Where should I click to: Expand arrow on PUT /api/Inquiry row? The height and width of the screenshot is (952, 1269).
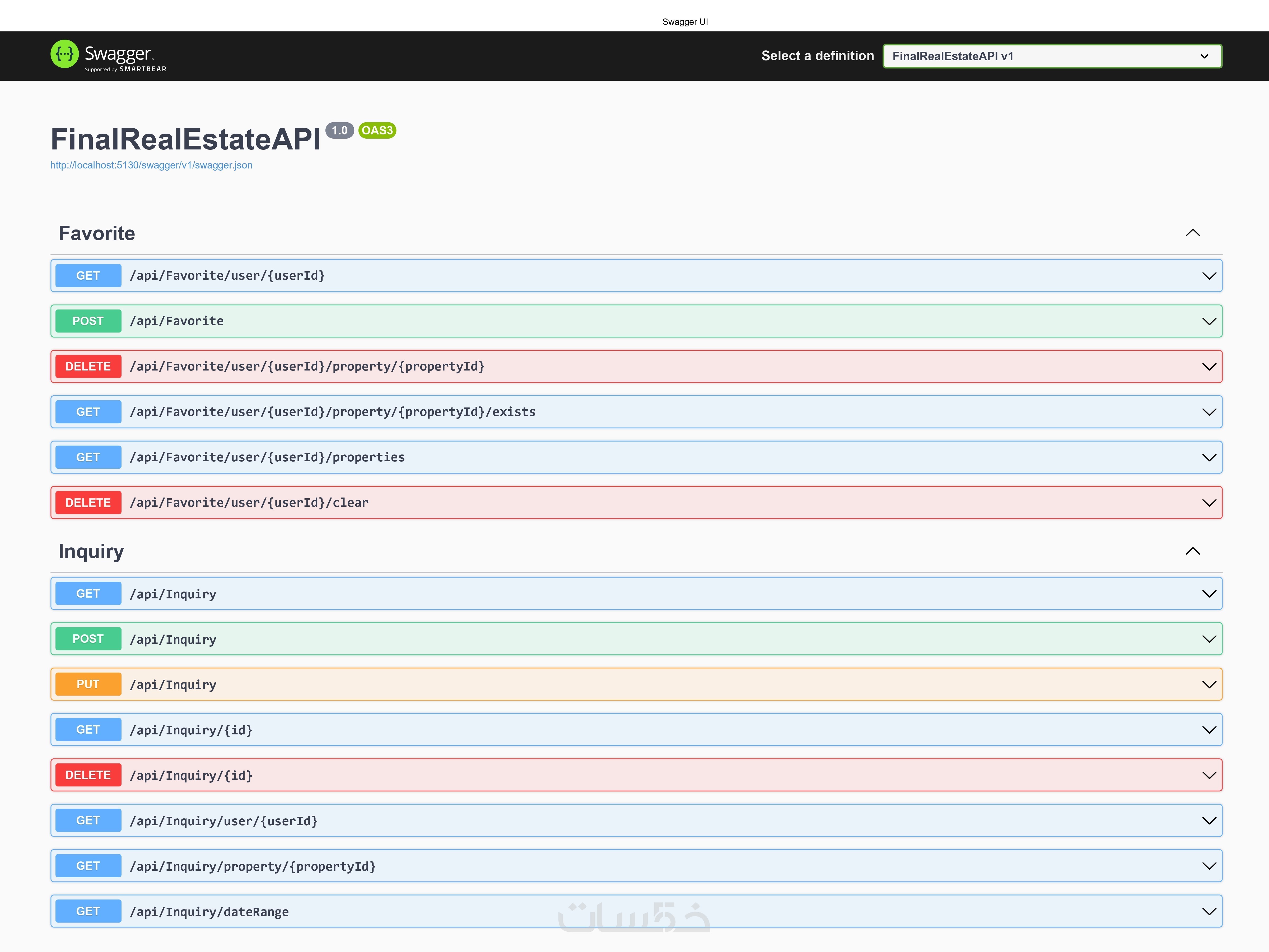point(1209,684)
